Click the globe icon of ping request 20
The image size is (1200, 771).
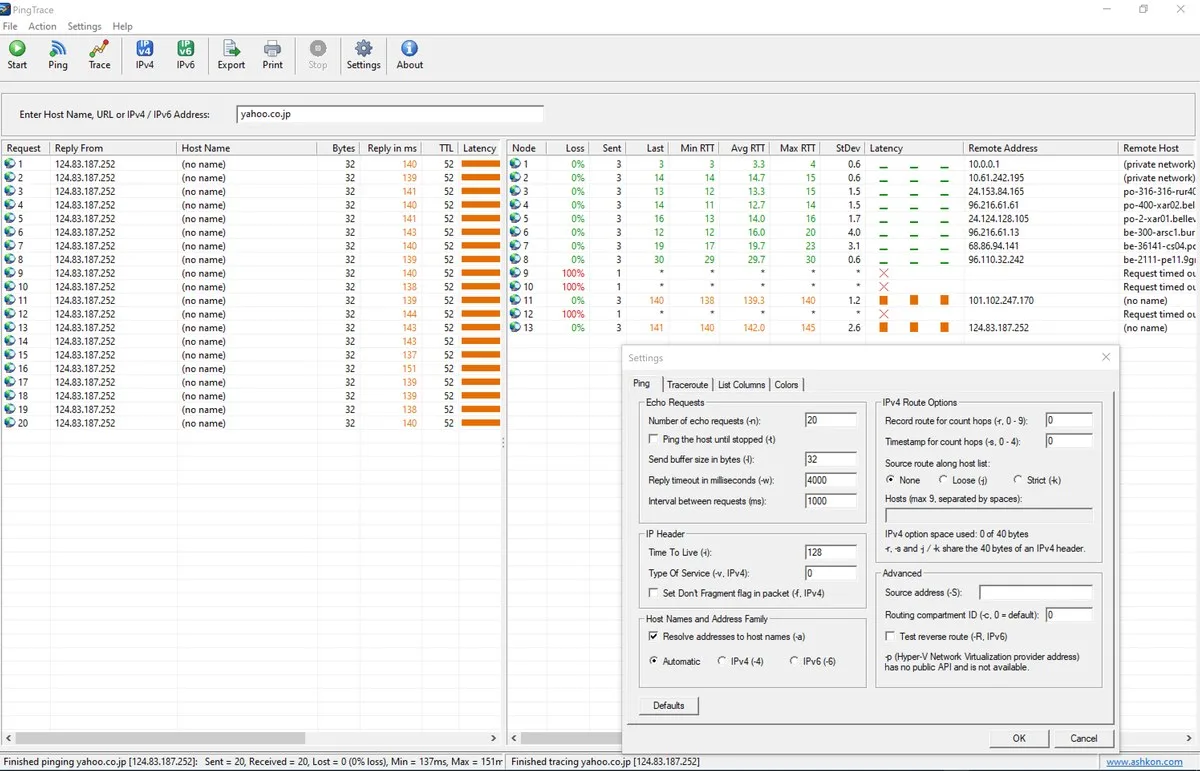tap(10, 423)
